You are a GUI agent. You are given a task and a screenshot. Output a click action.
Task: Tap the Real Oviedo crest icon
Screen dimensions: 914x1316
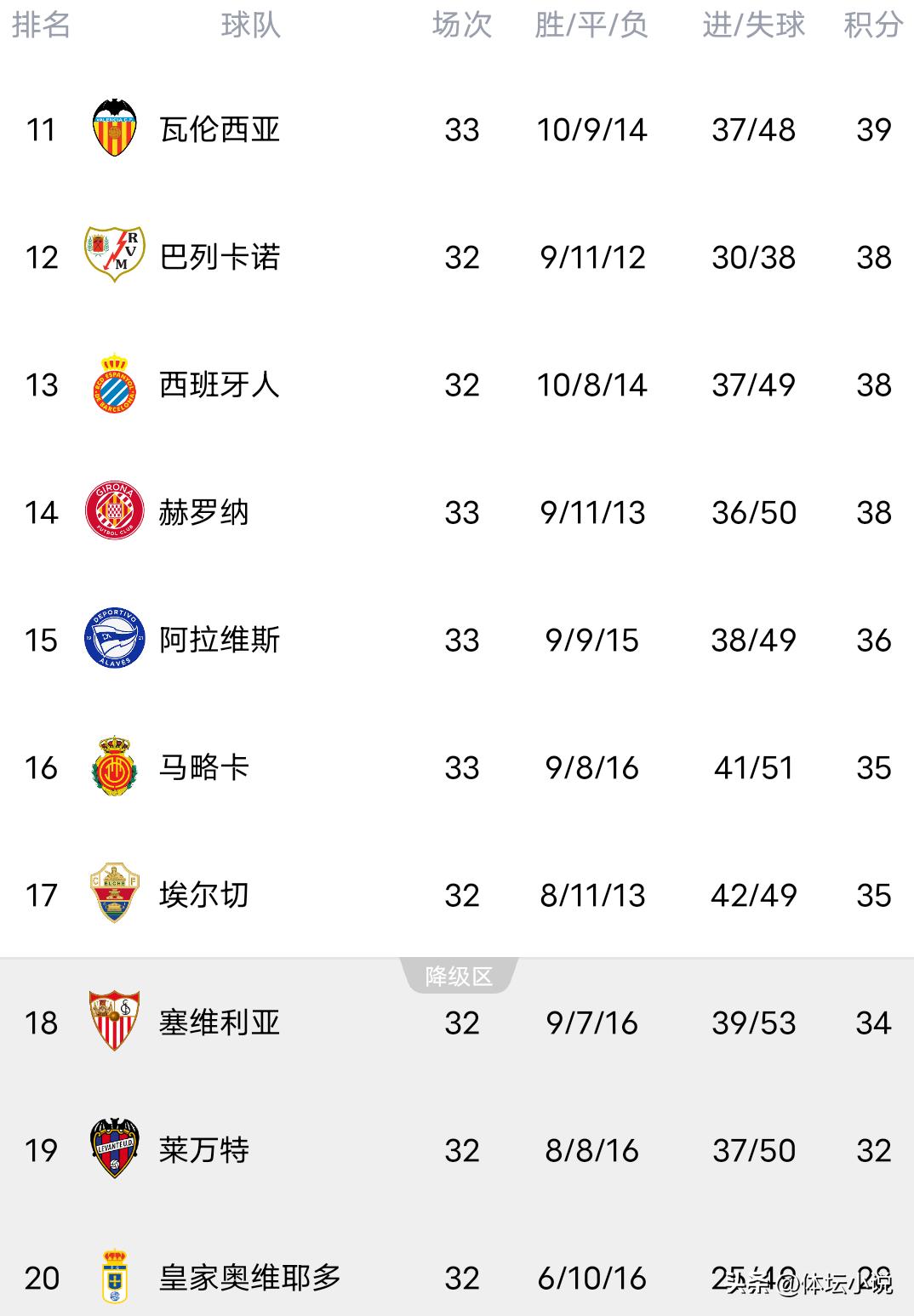[x=114, y=1277]
